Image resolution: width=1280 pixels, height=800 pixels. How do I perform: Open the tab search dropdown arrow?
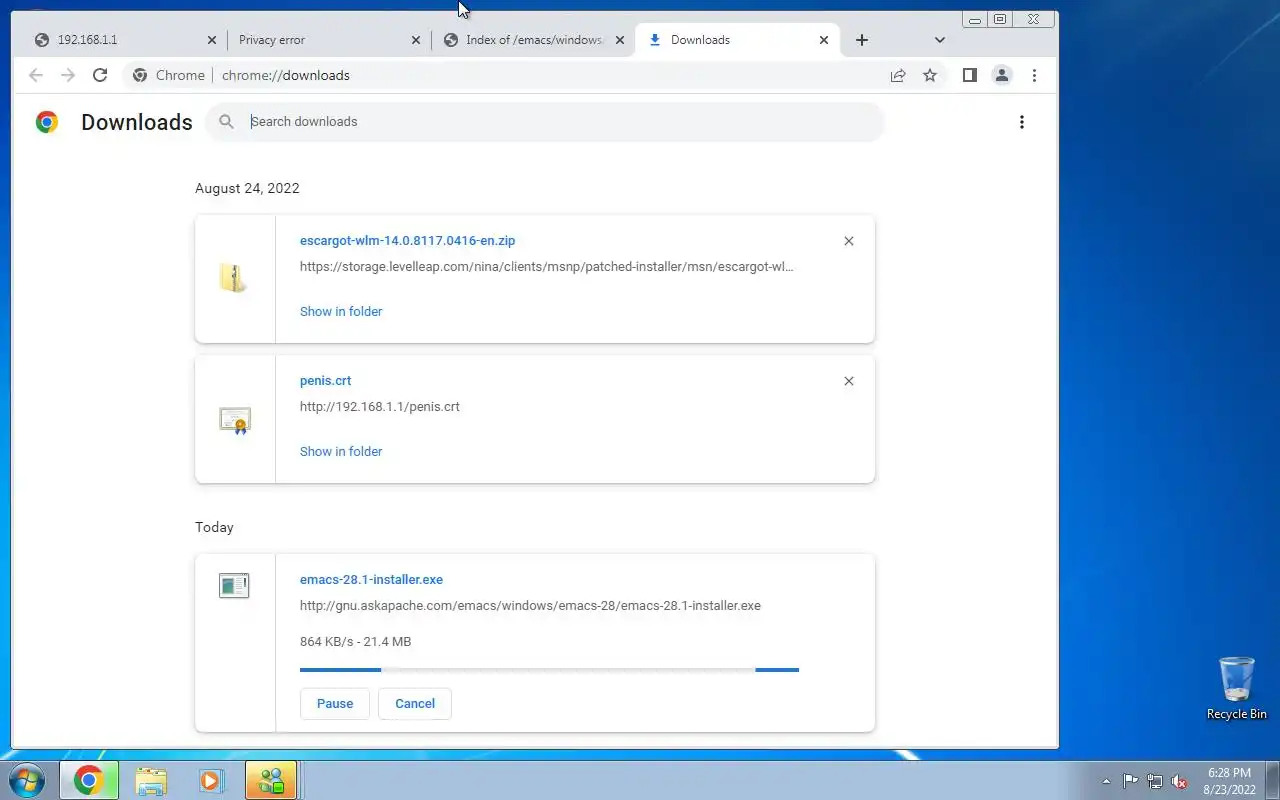click(940, 40)
